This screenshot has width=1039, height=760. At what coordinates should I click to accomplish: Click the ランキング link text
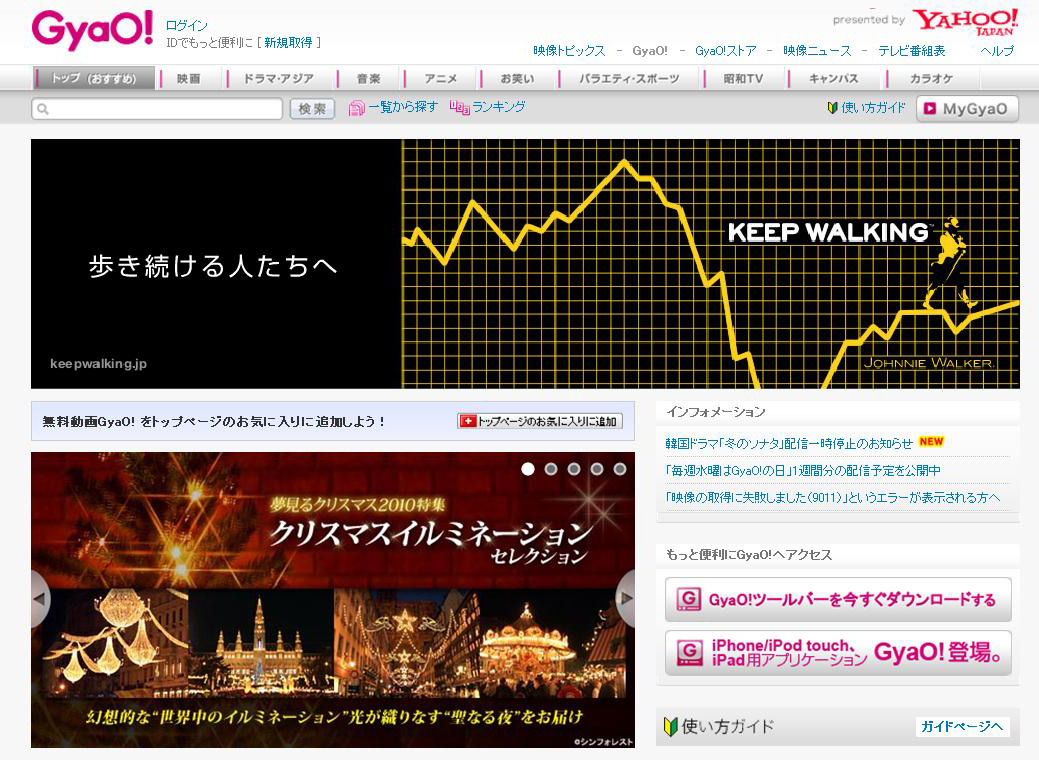coord(499,107)
